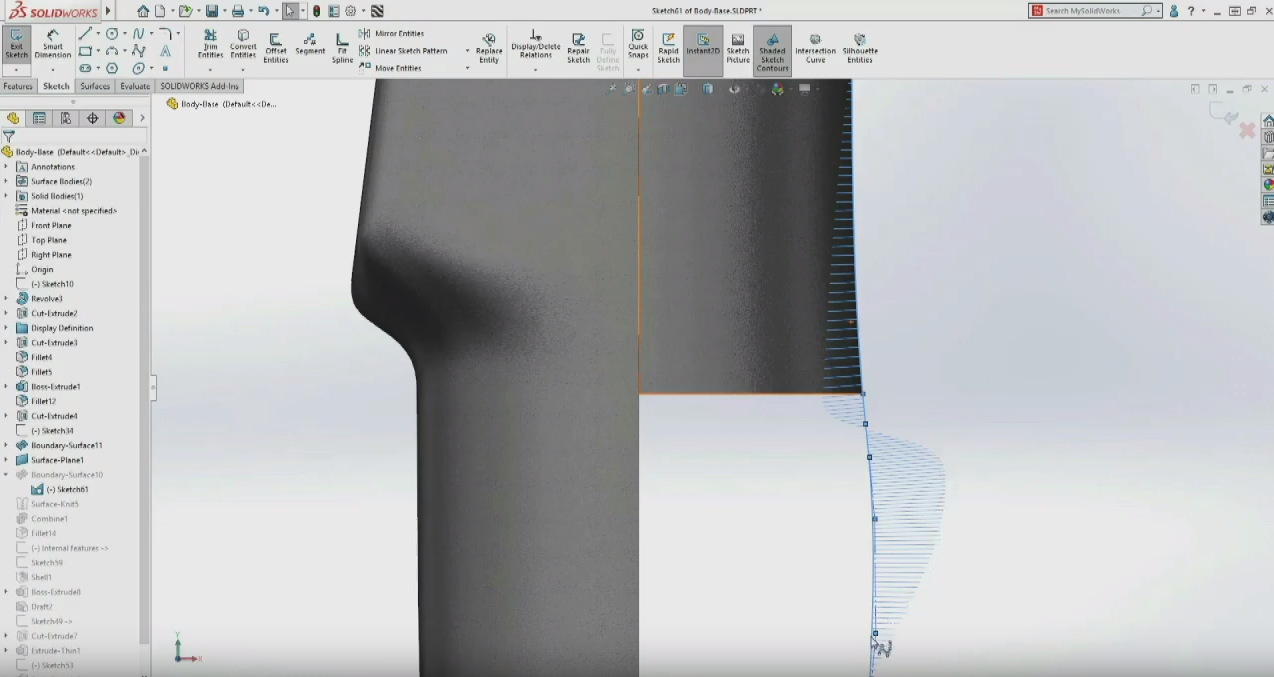Open the DisplayManager panel tab
This screenshot has height=677, width=1274.
pyautogui.click(x=119, y=118)
